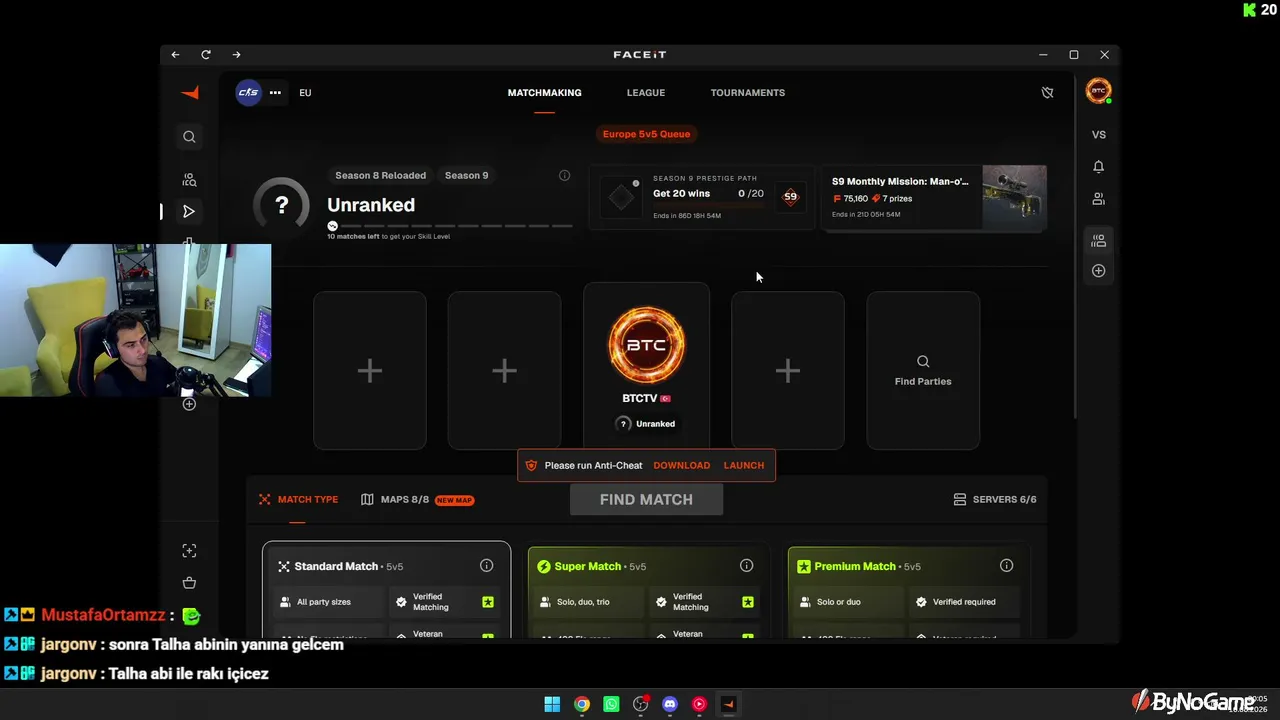Screen dimensions: 1280x720
Task: Click the S9 prestige badge
Action: pos(790,197)
